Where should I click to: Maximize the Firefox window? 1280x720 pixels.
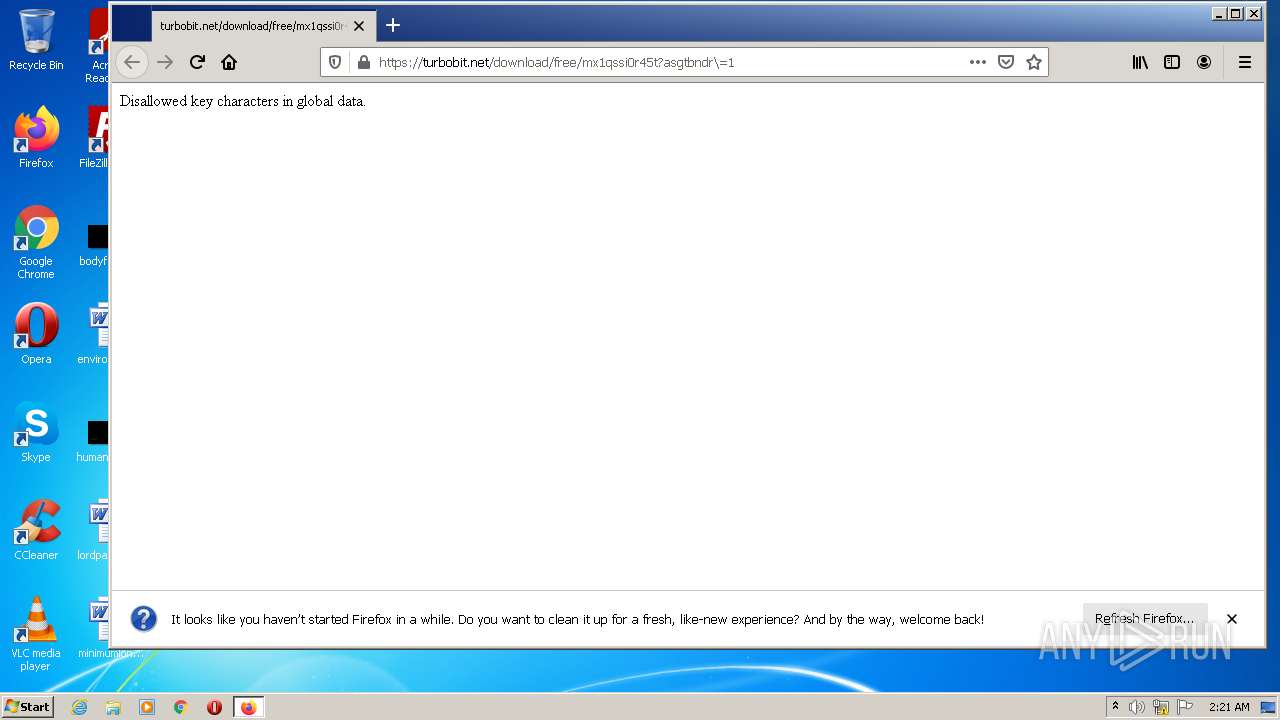(x=1236, y=14)
